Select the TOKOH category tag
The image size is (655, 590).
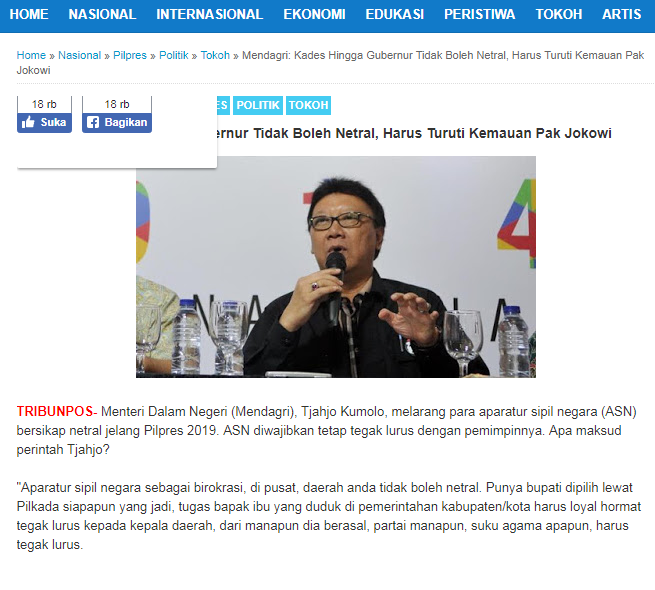pos(308,105)
